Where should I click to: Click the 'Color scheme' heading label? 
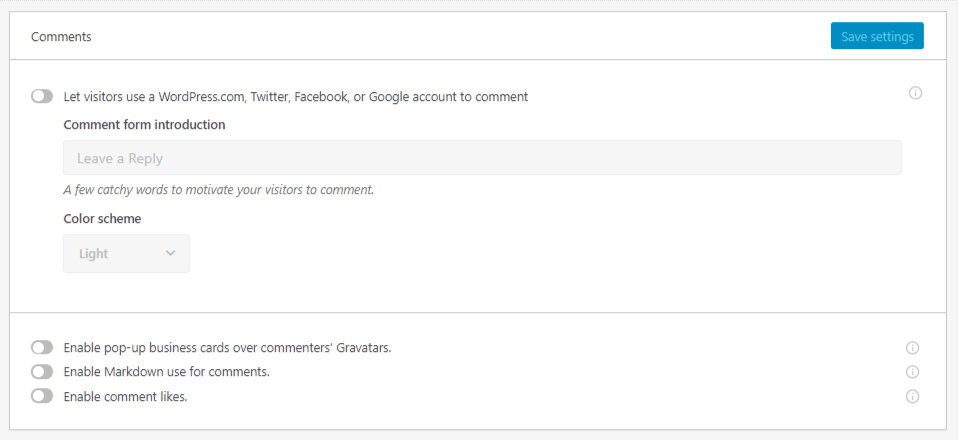pyautogui.click(x=102, y=219)
